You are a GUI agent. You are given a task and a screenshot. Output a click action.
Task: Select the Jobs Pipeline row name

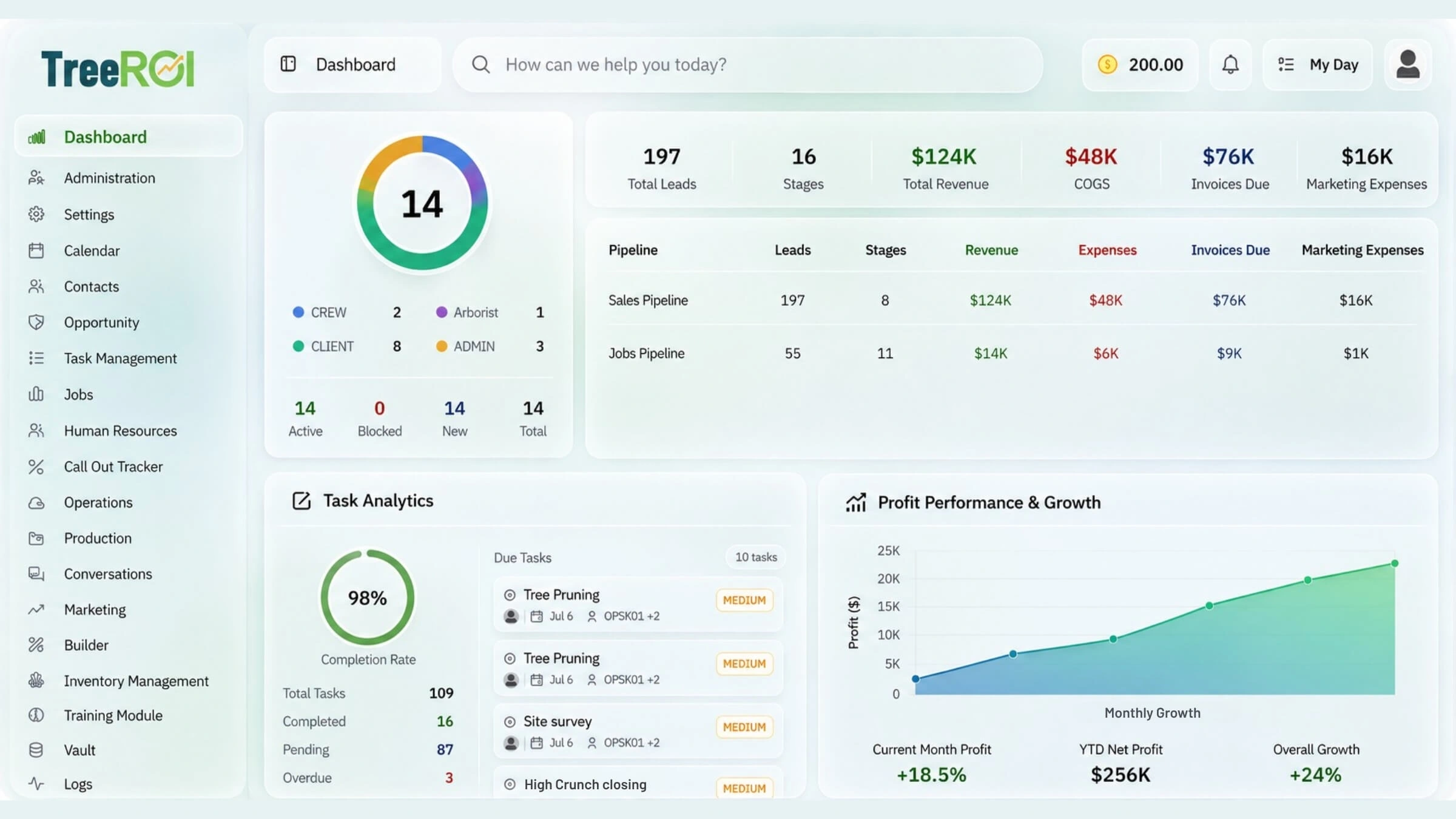pos(646,353)
